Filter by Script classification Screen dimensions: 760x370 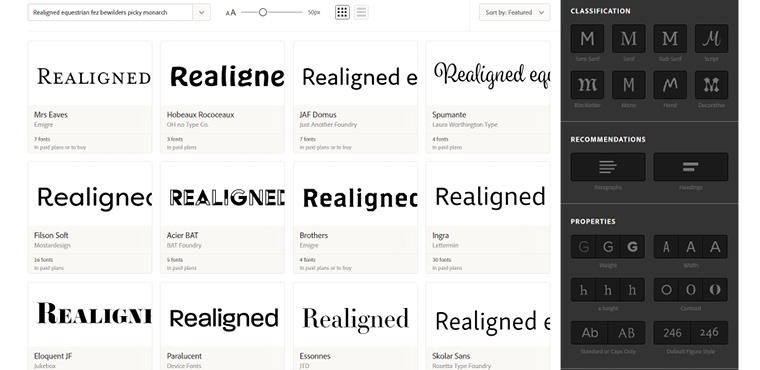[712, 39]
